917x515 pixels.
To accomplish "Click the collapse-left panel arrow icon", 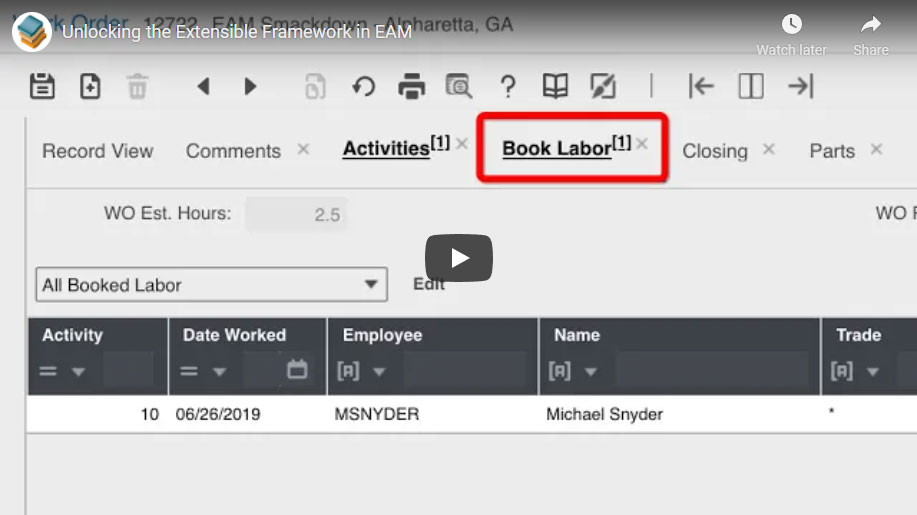I will tap(701, 87).
